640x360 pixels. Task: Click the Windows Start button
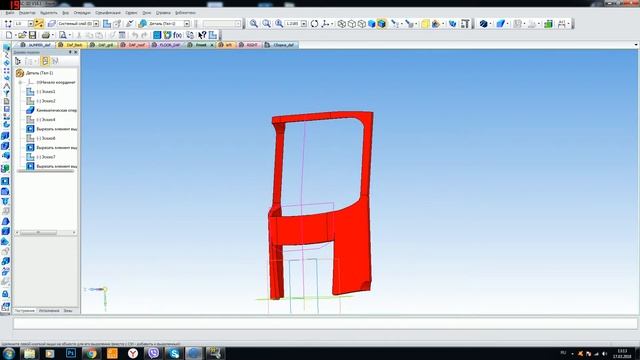[x=9, y=353]
